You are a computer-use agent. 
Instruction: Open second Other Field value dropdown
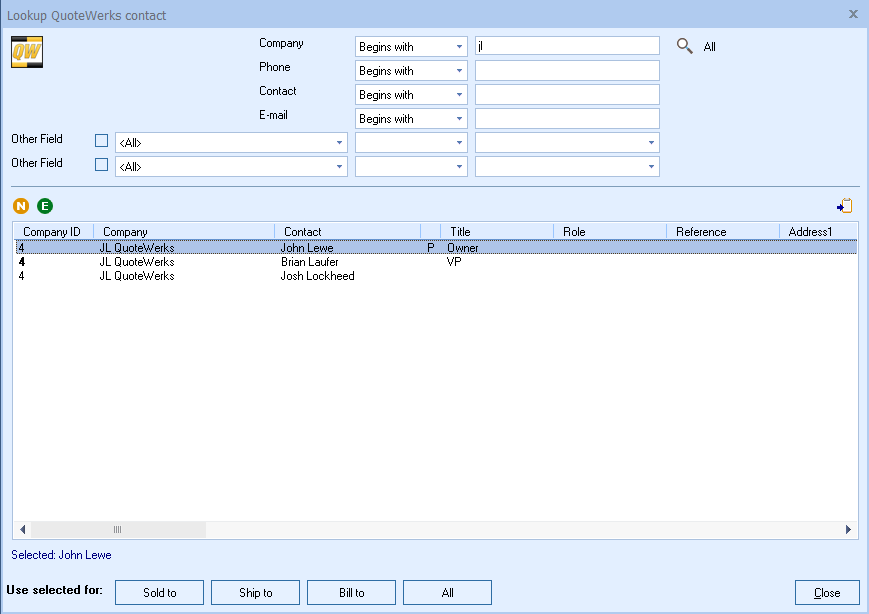click(567, 166)
